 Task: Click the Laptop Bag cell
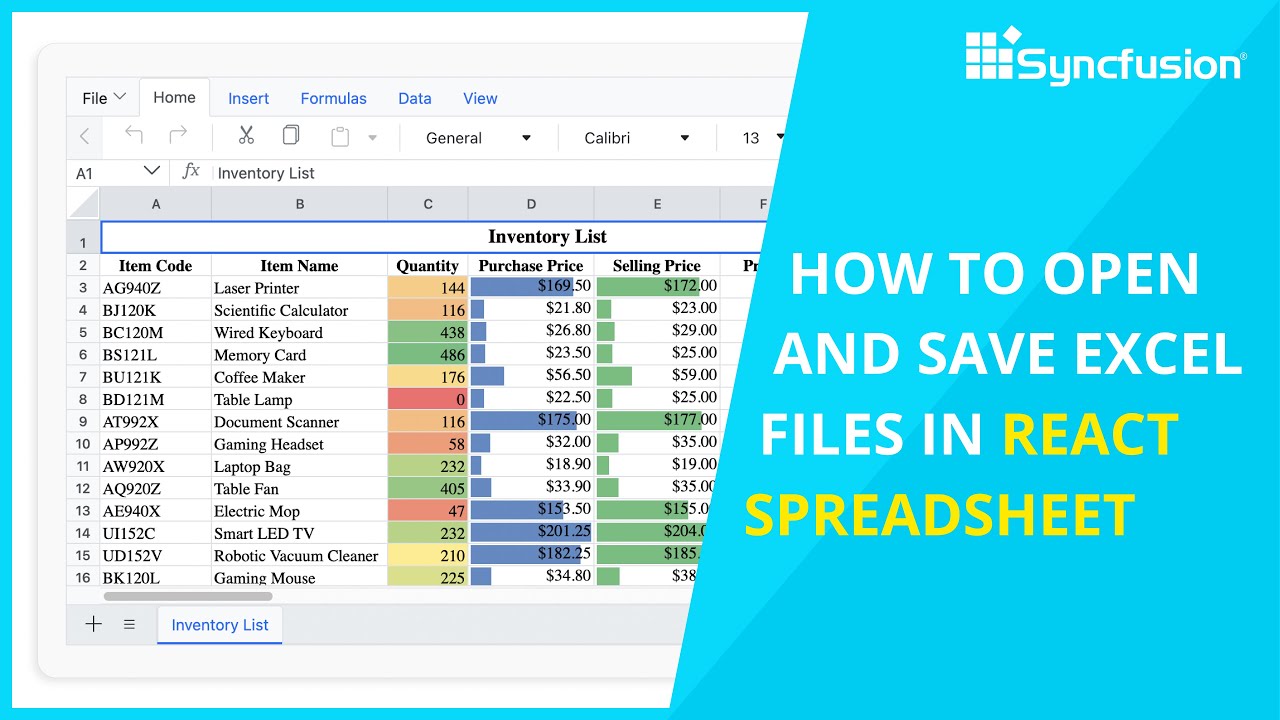point(300,466)
